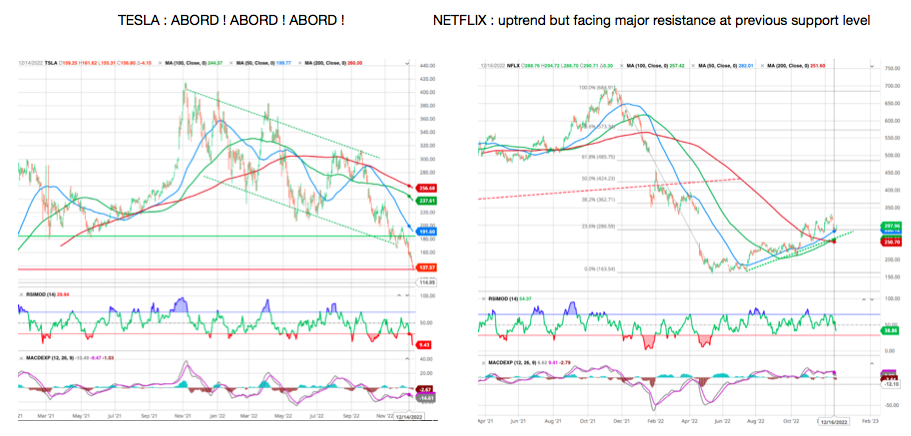This screenshot has height=436, width=911.
Task: Move Tesla RSIMOD panel up with arrow
Action: (399, 295)
